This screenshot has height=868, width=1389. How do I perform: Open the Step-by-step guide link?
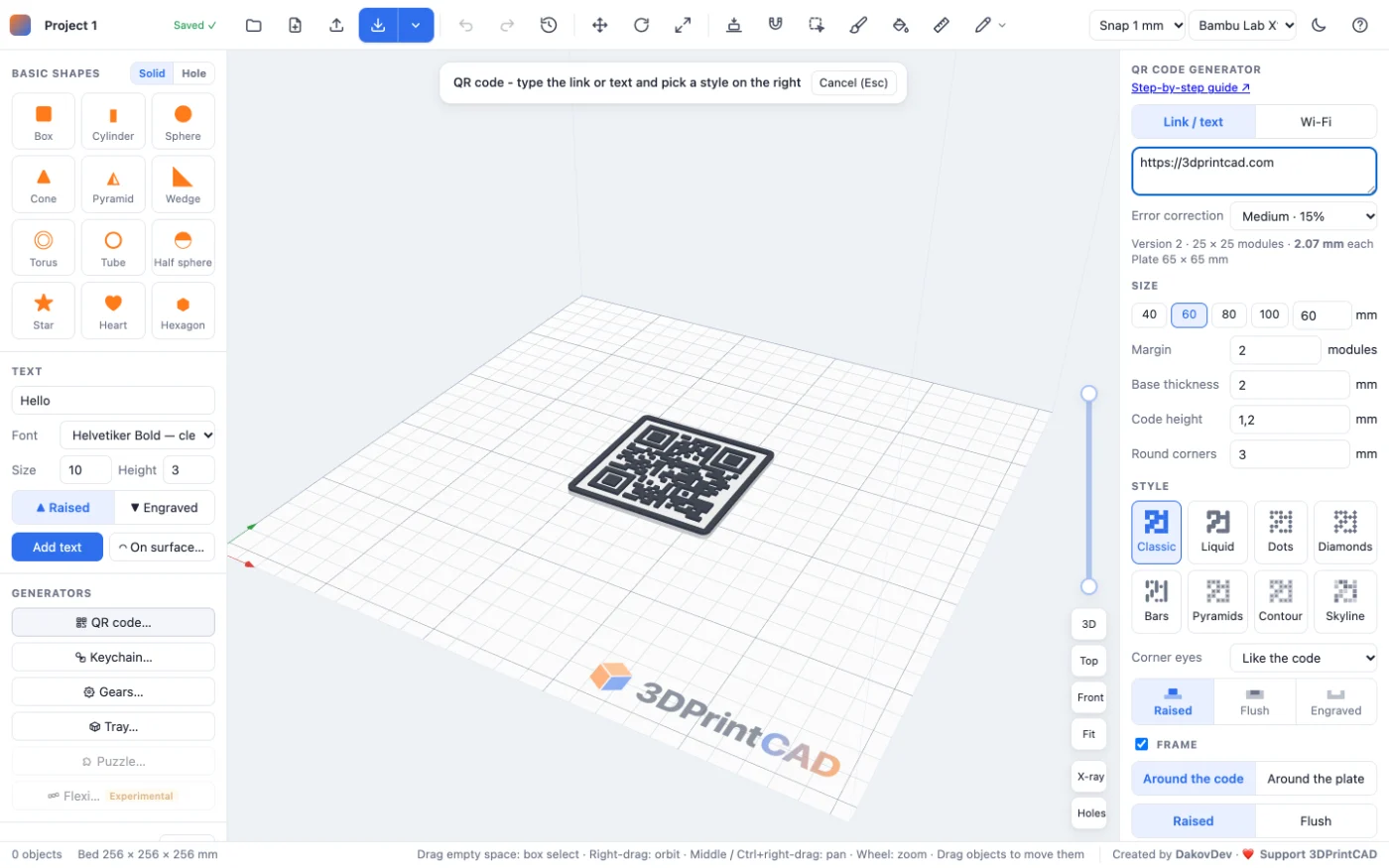point(1191,87)
